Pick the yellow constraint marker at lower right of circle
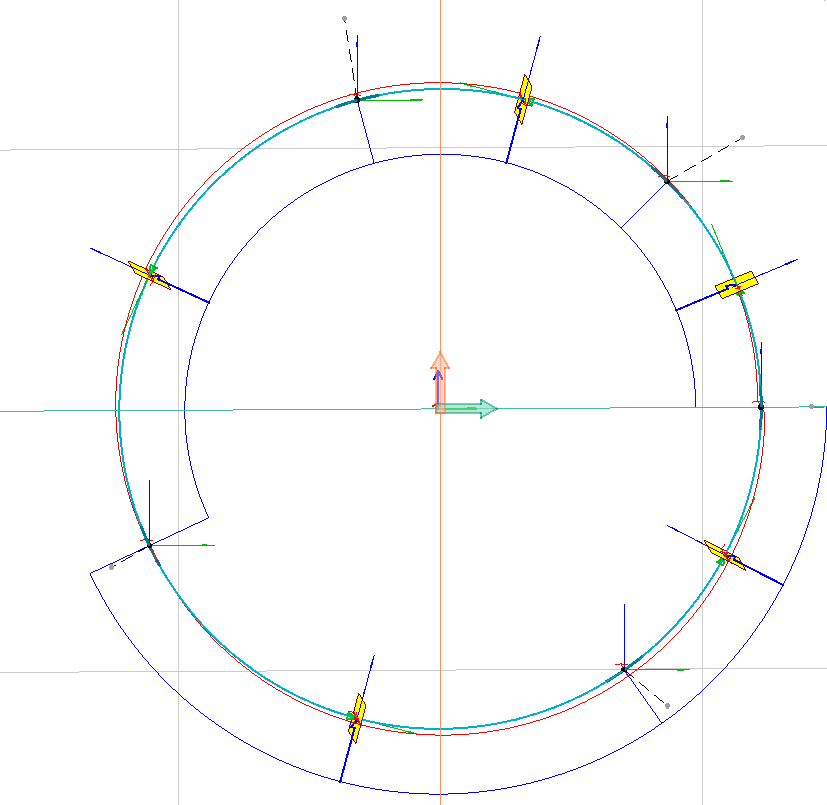This screenshot has width=827, height=805. coord(725,555)
